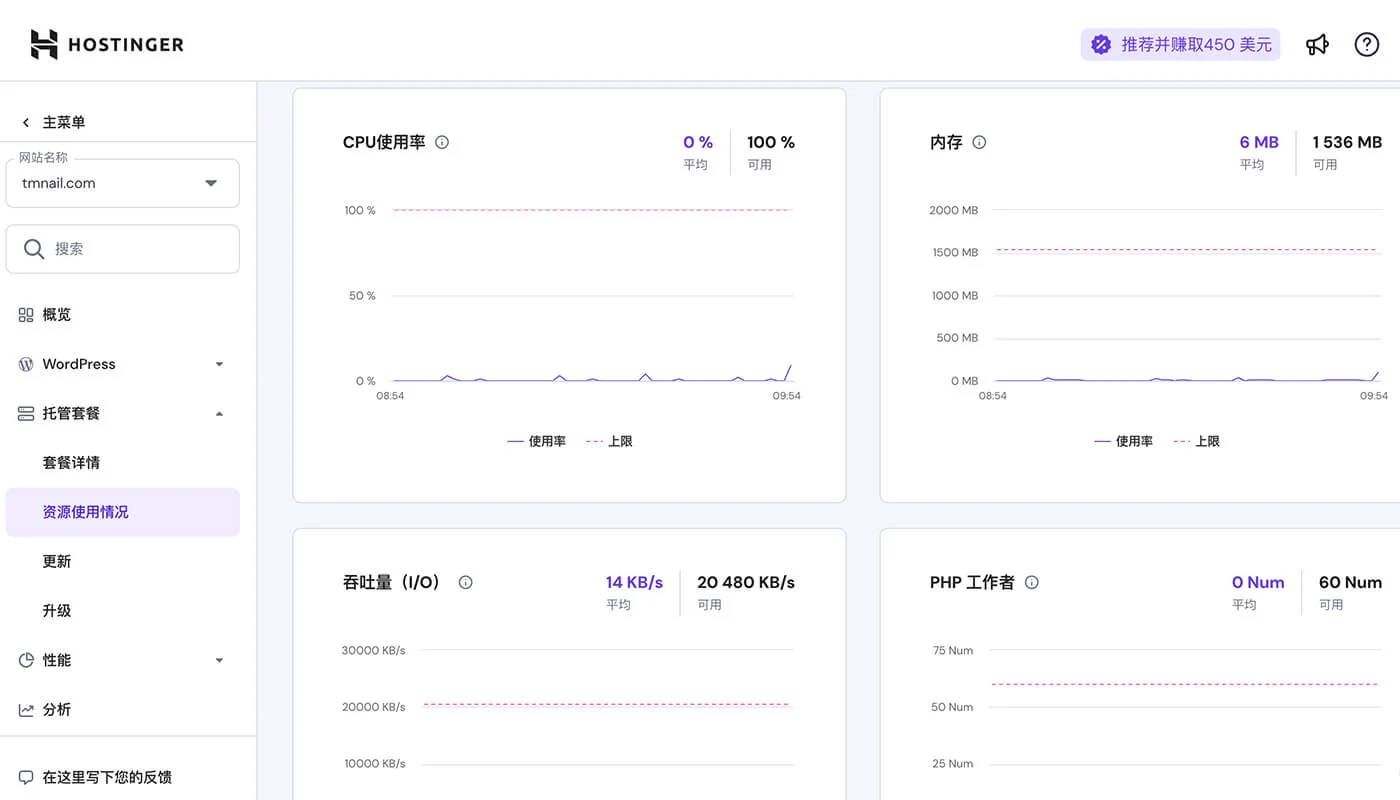Viewport: 1400px width, 800px height.
Task: Toggle the 使用率 legend in memory chart
Action: pos(1124,440)
